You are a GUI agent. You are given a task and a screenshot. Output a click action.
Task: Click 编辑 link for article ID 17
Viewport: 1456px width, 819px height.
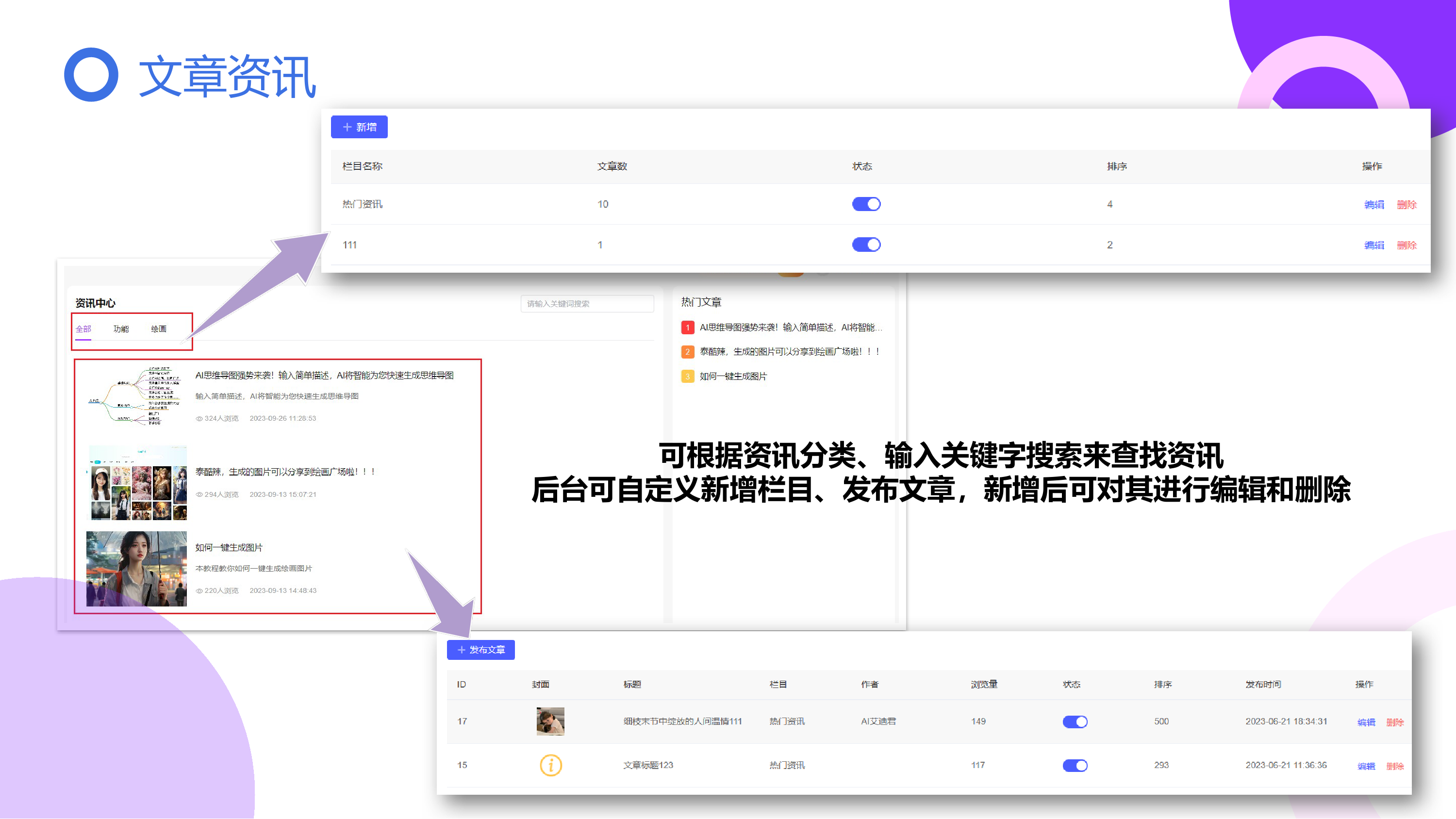pos(1366,722)
